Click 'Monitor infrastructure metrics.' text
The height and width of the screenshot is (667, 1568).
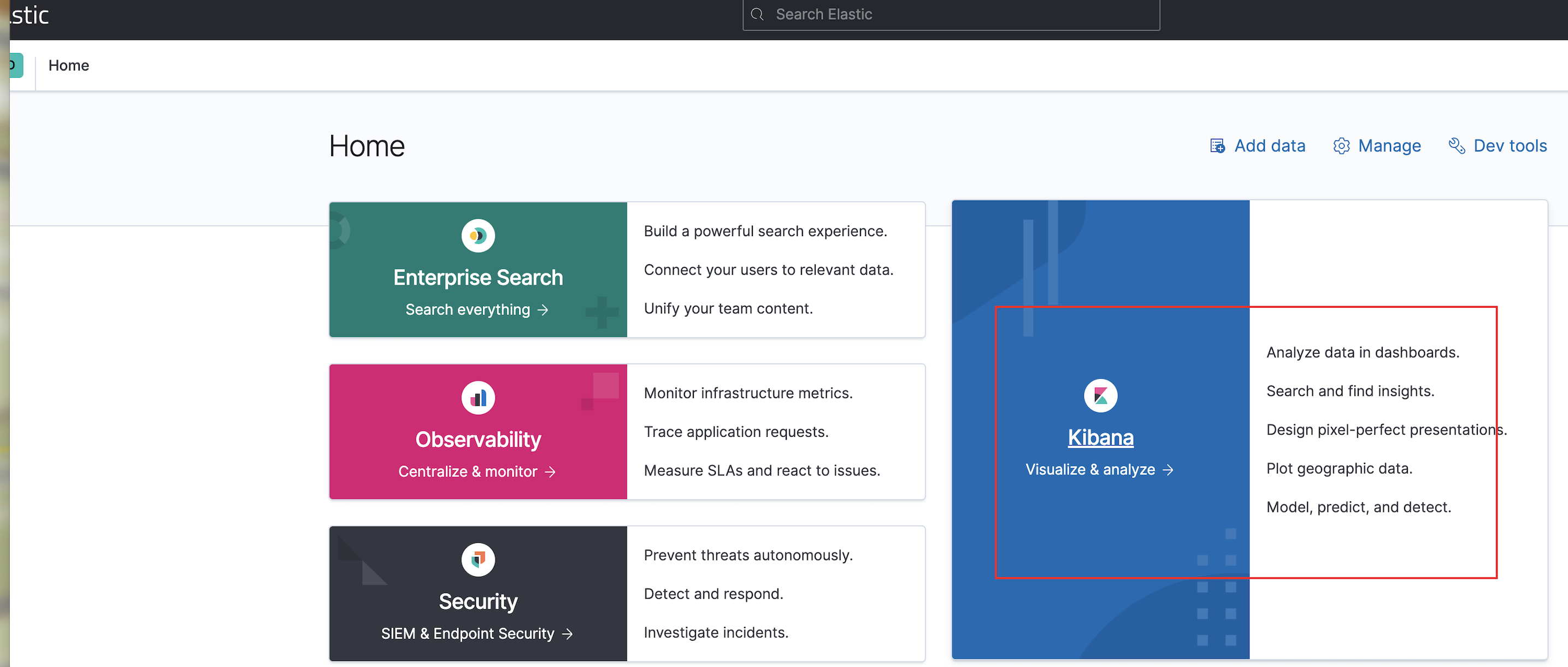tap(748, 394)
